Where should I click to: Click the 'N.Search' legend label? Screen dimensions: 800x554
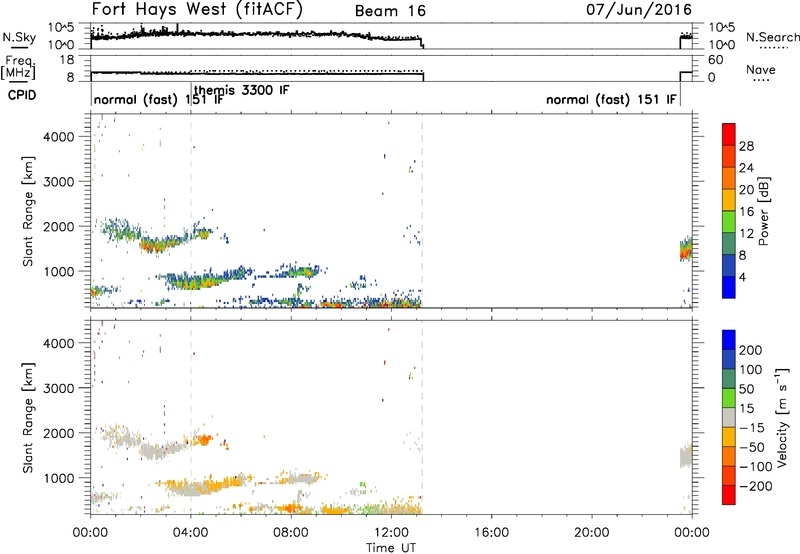(772, 37)
